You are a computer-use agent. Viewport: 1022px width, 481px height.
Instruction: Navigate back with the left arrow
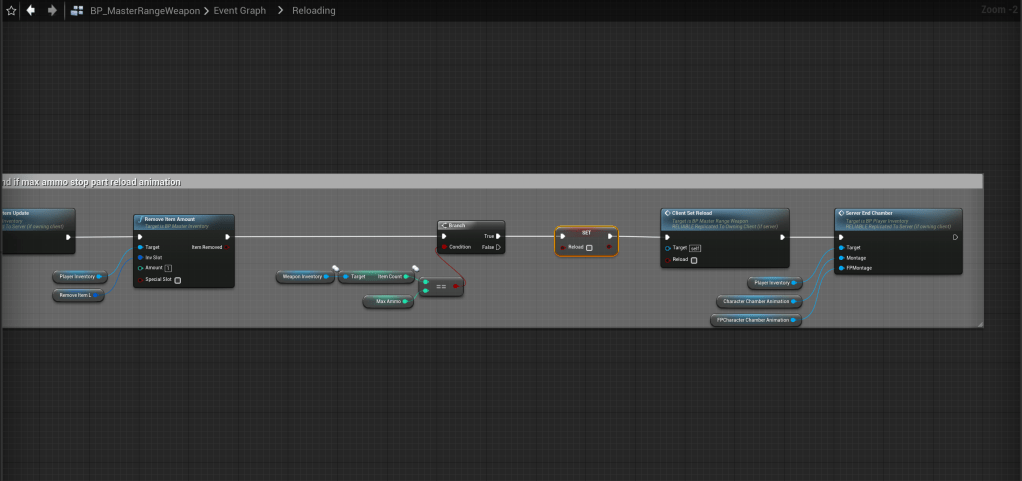pos(31,11)
